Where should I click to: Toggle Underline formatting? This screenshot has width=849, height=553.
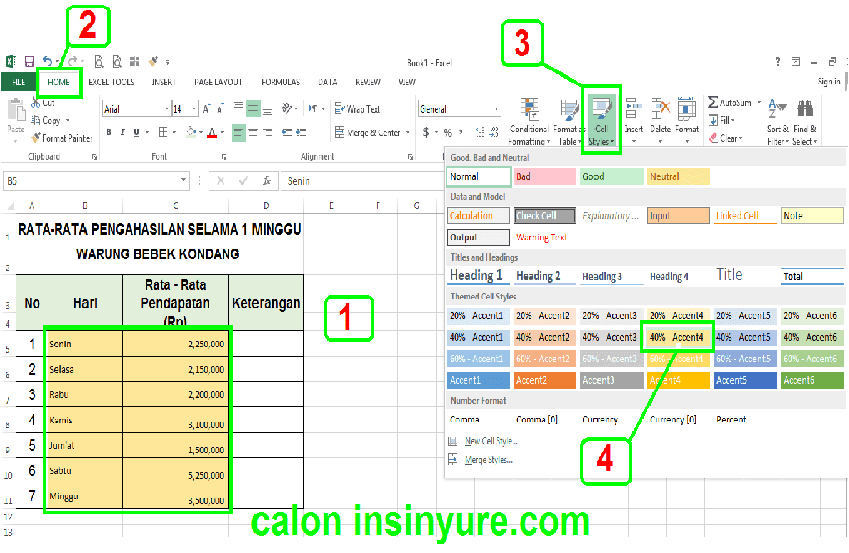(x=136, y=132)
